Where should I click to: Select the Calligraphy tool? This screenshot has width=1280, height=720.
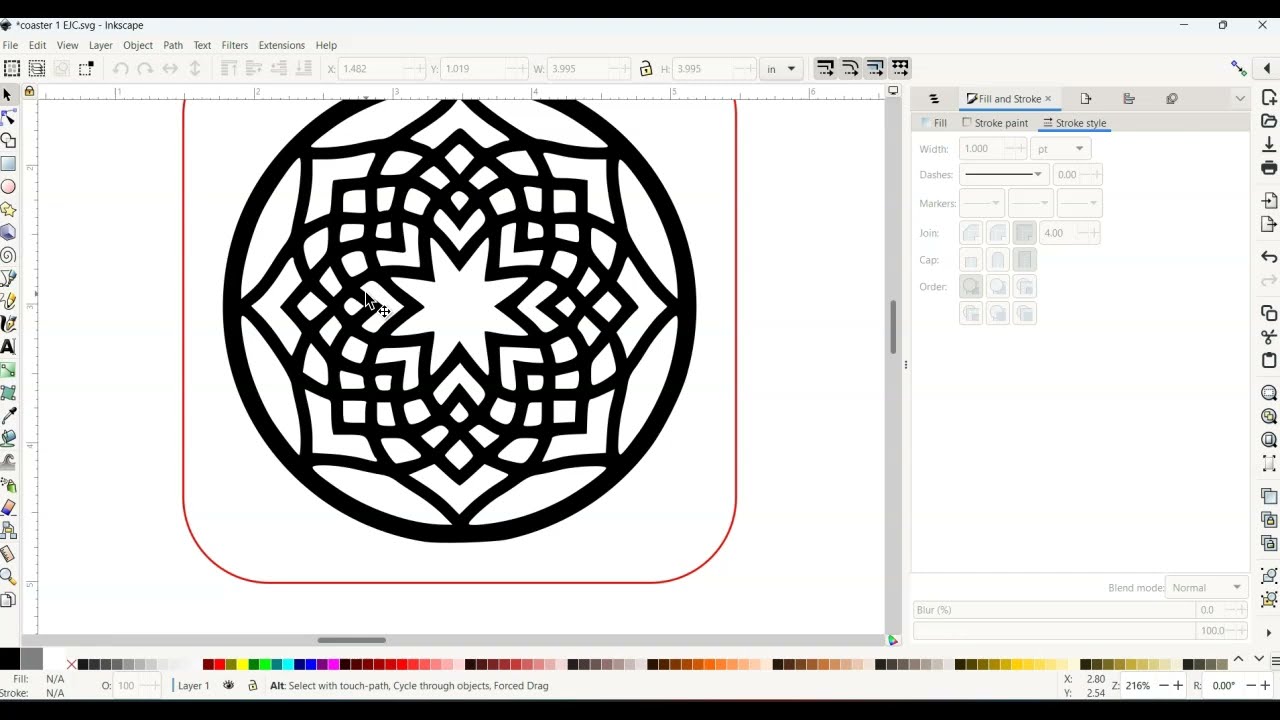8,324
